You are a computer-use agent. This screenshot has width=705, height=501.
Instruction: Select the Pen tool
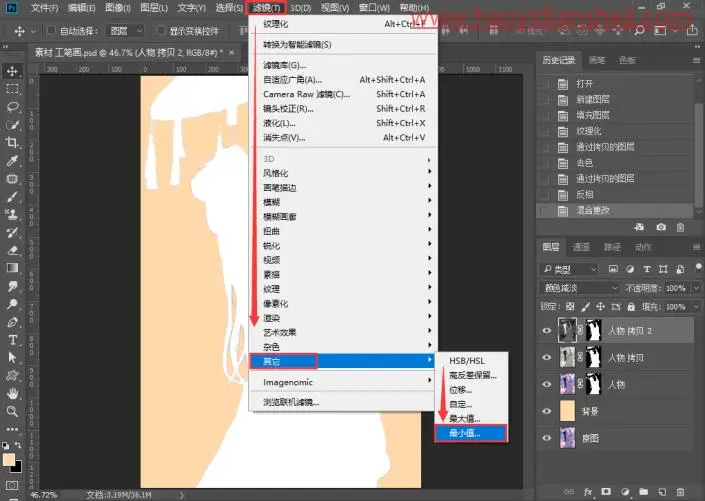click(12, 322)
